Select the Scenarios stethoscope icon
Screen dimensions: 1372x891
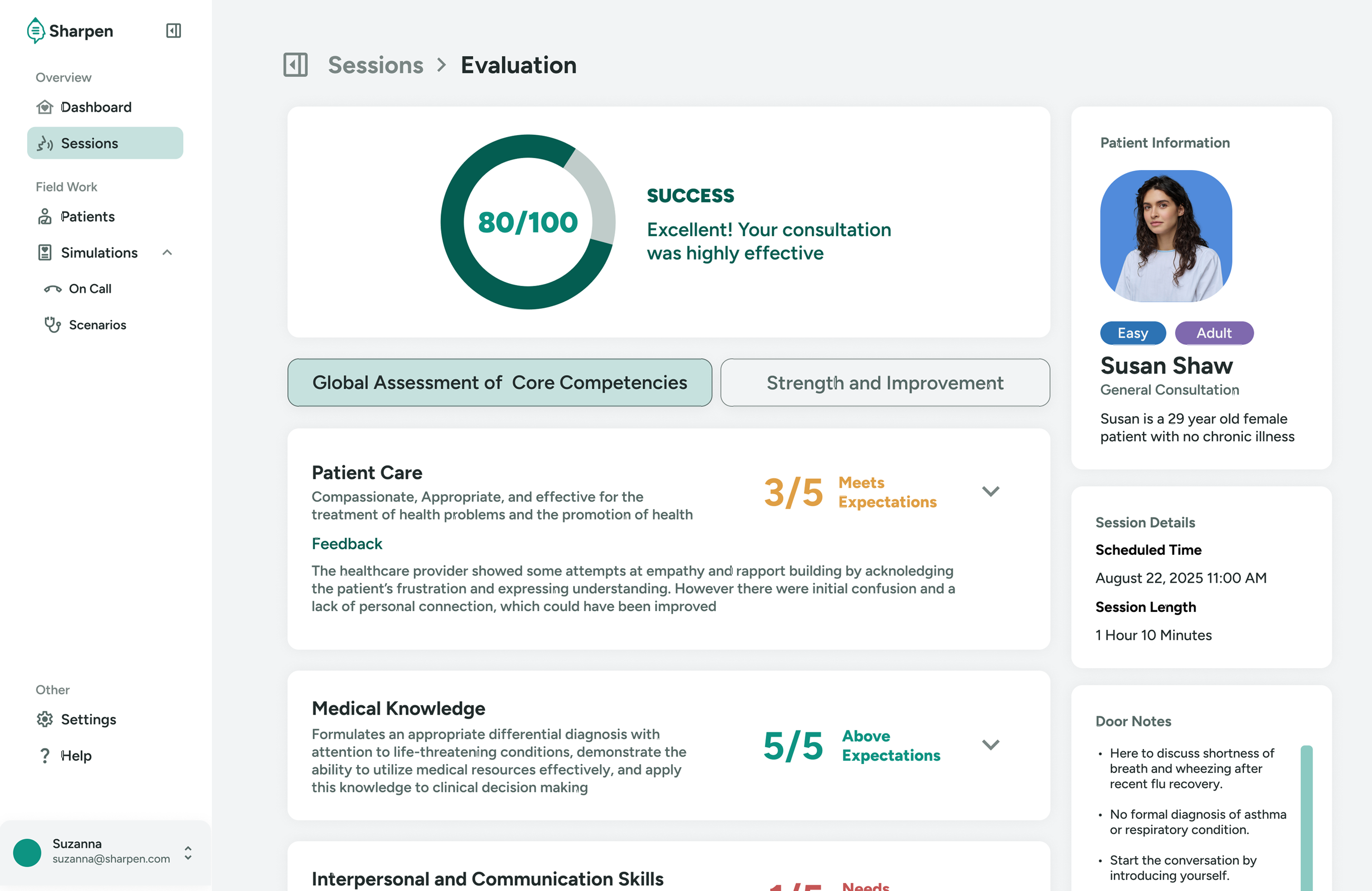53,325
